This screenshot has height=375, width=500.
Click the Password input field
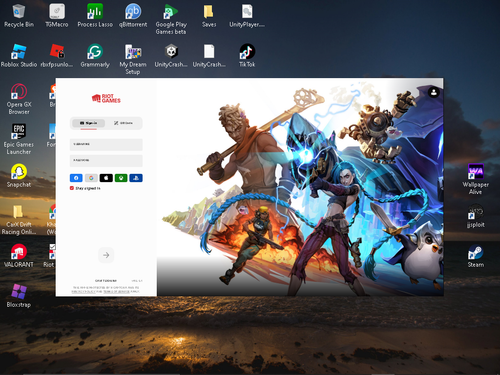(x=106, y=161)
